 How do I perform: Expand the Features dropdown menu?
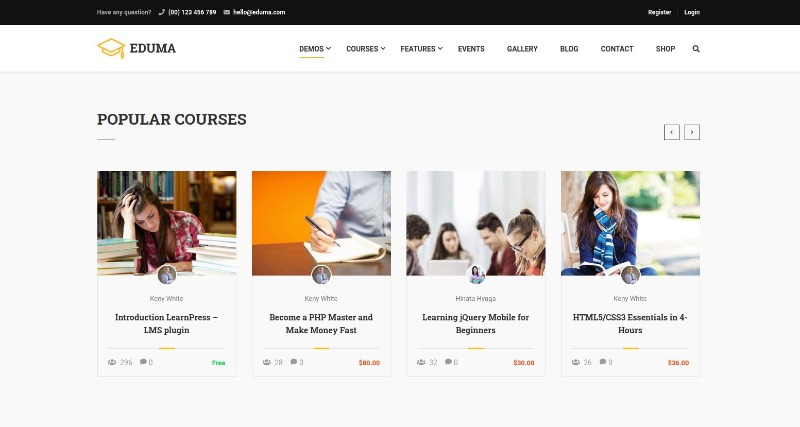point(421,49)
